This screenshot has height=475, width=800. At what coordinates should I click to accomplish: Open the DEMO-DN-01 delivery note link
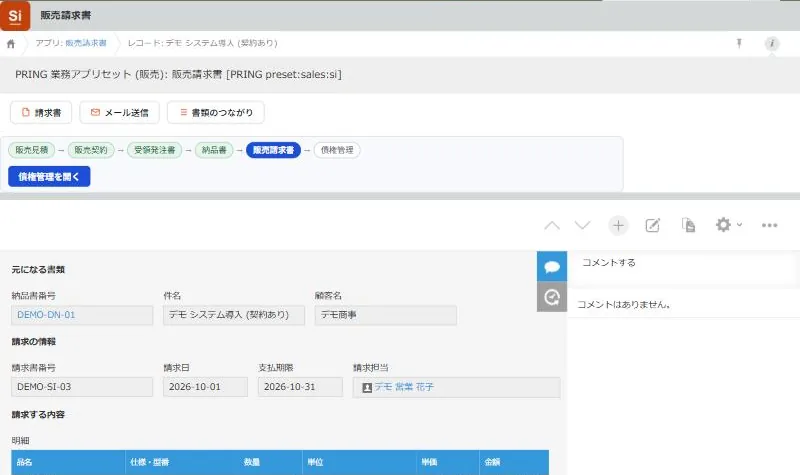tap(46, 315)
